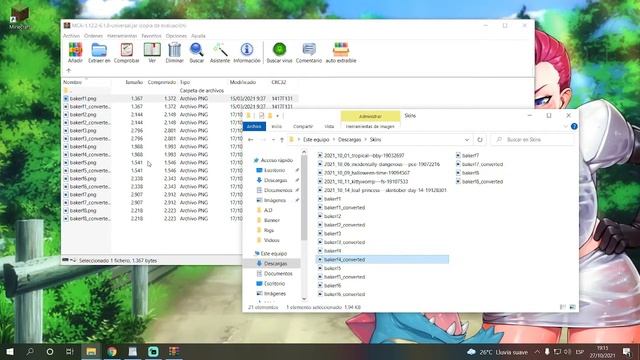
Task: Select Escritorio under Acceso rápido
Action: (274, 170)
